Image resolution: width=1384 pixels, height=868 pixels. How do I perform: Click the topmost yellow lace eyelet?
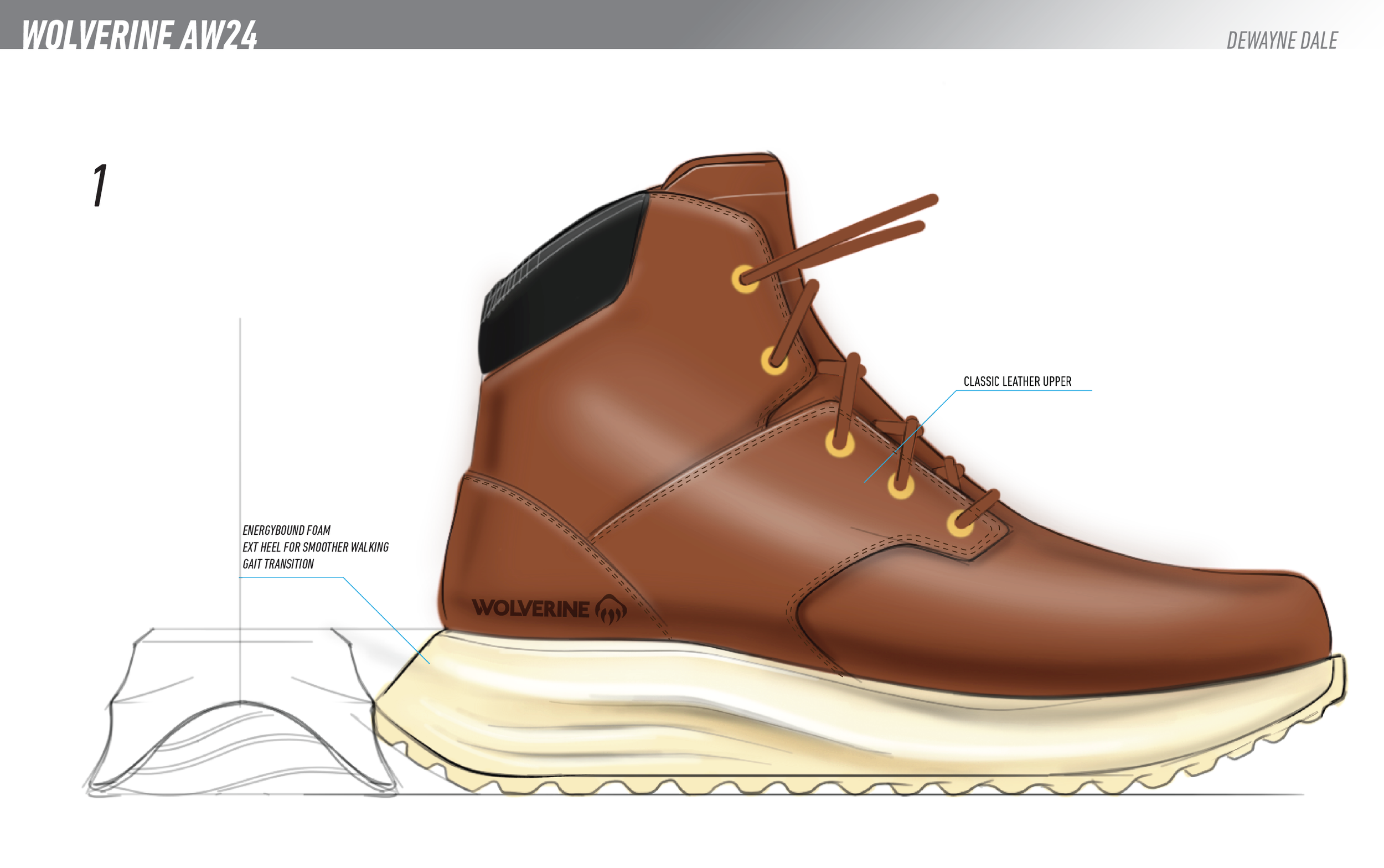click(x=745, y=279)
